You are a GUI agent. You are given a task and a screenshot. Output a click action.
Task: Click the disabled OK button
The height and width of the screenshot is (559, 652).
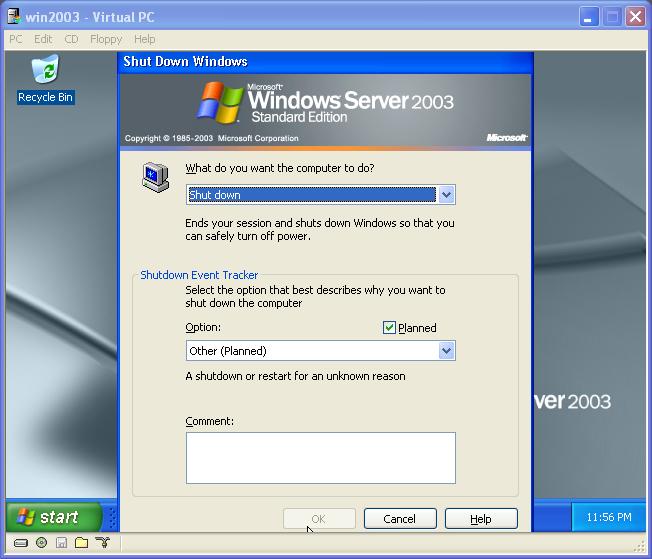click(319, 519)
